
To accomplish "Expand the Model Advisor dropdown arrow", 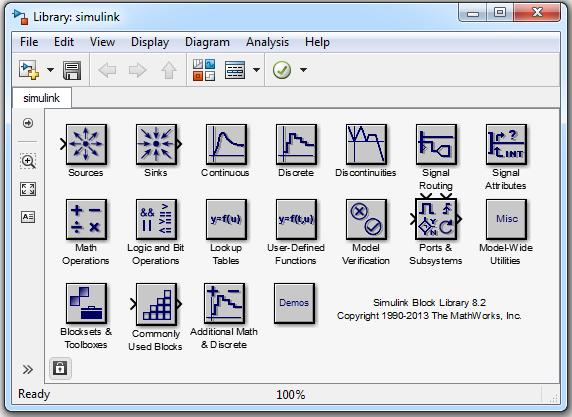I will pos(304,70).
